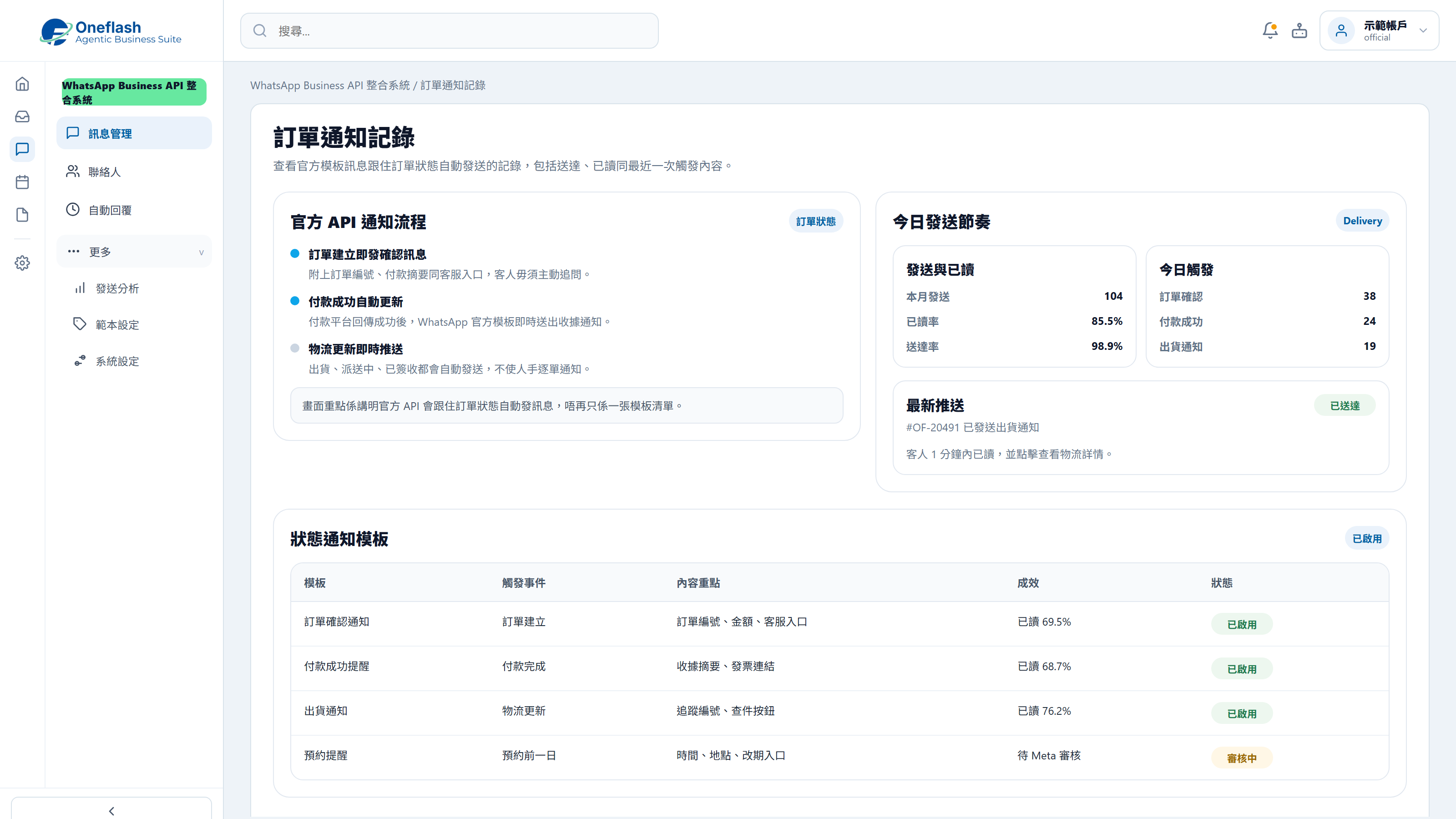Image resolution: width=1456 pixels, height=819 pixels.
Task: Click the 系統設定 nodes icon
Action: tap(80, 361)
